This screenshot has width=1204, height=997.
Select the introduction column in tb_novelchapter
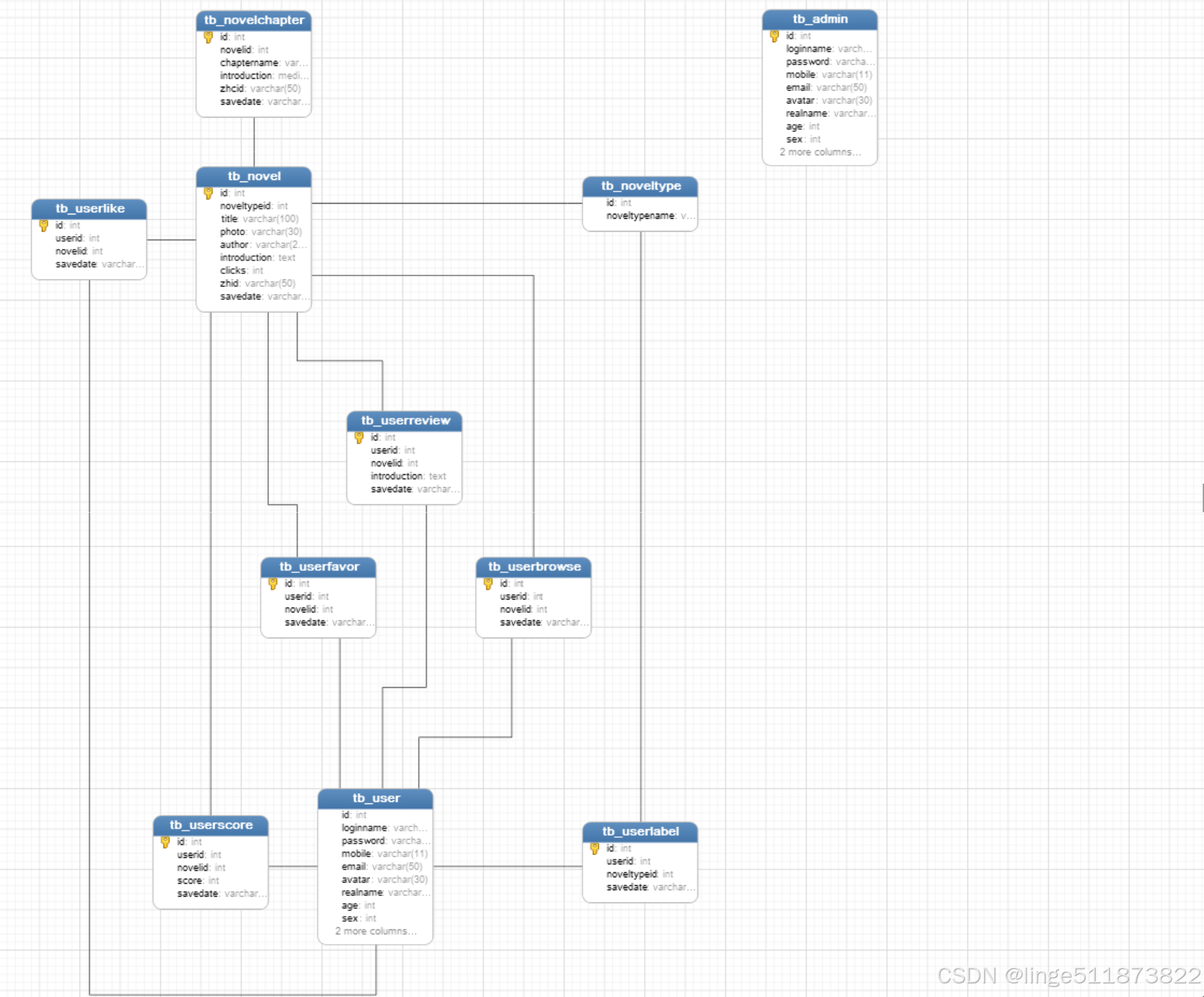click(264, 76)
